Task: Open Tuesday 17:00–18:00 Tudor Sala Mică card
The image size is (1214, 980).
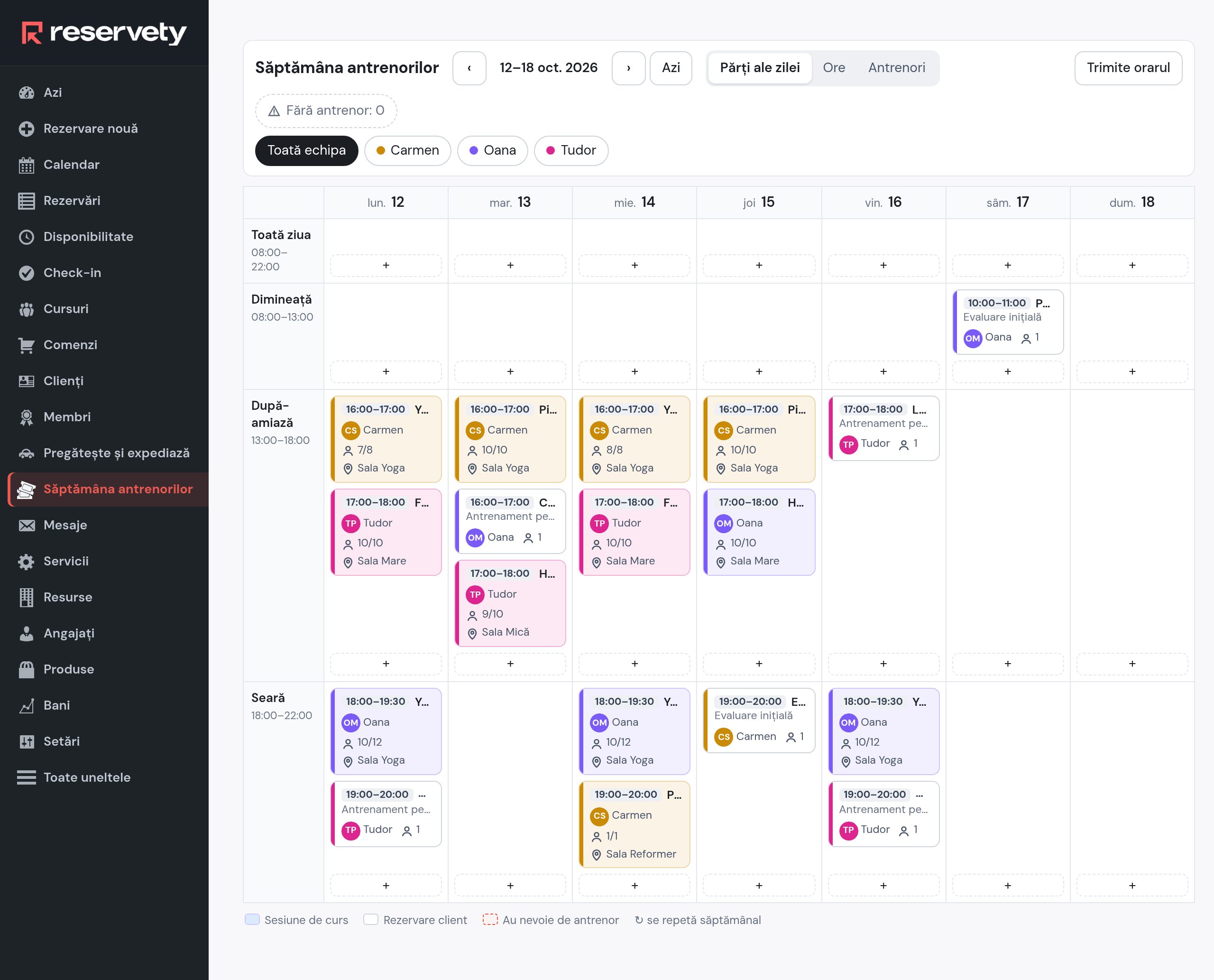Action: pyautogui.click(x=510, y=603)
